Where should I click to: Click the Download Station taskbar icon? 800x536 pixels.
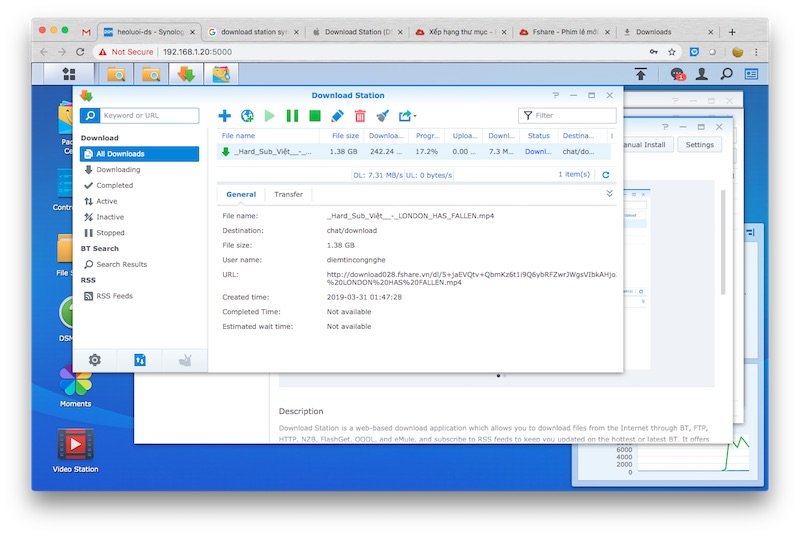[186, 74]
